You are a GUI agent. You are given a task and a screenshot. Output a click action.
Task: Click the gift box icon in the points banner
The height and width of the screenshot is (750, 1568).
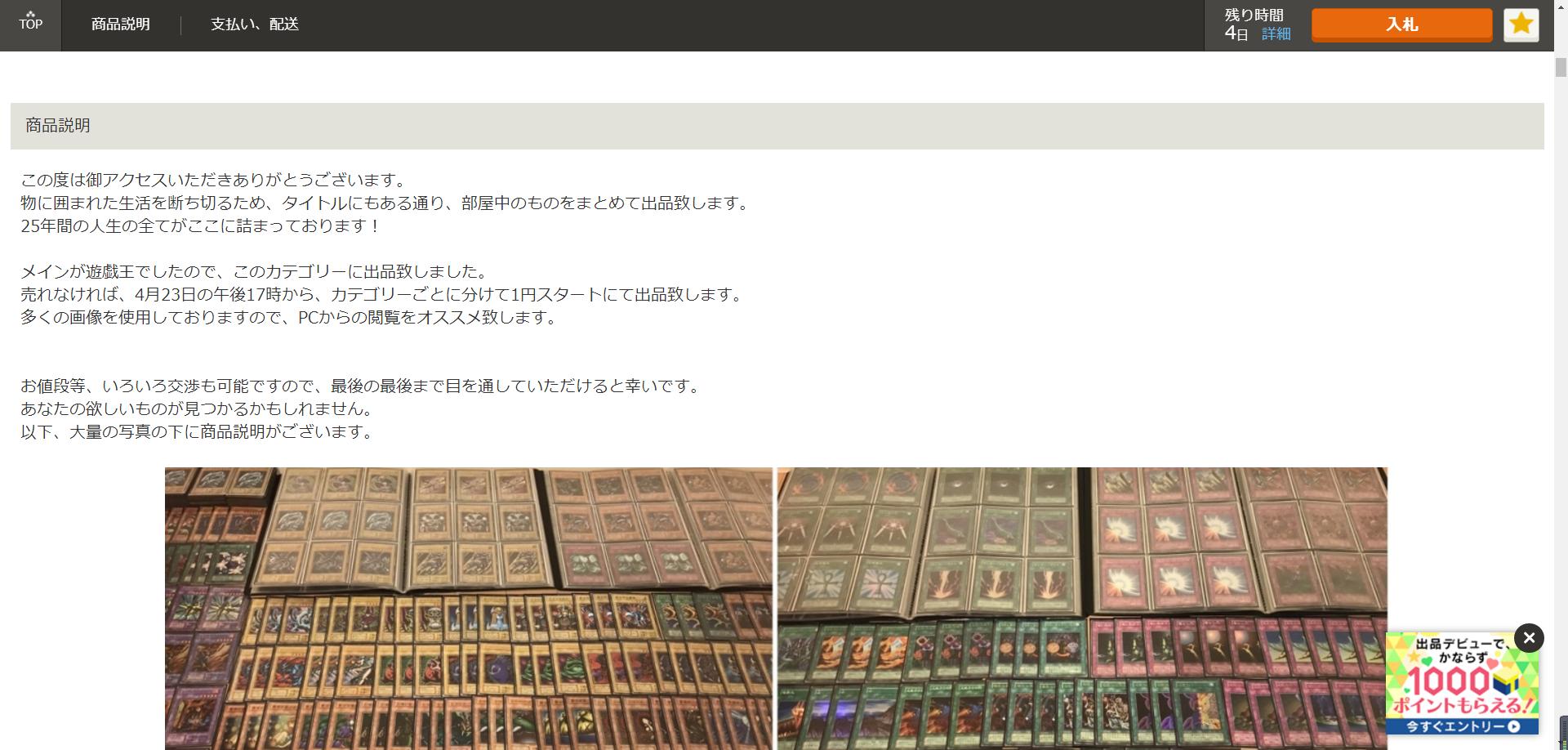(1505, 681)
